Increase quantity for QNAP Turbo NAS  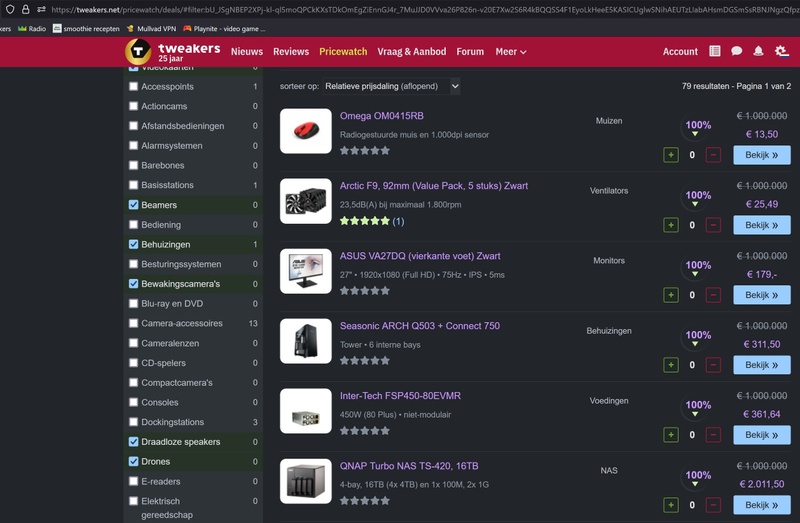pos(671,505)
